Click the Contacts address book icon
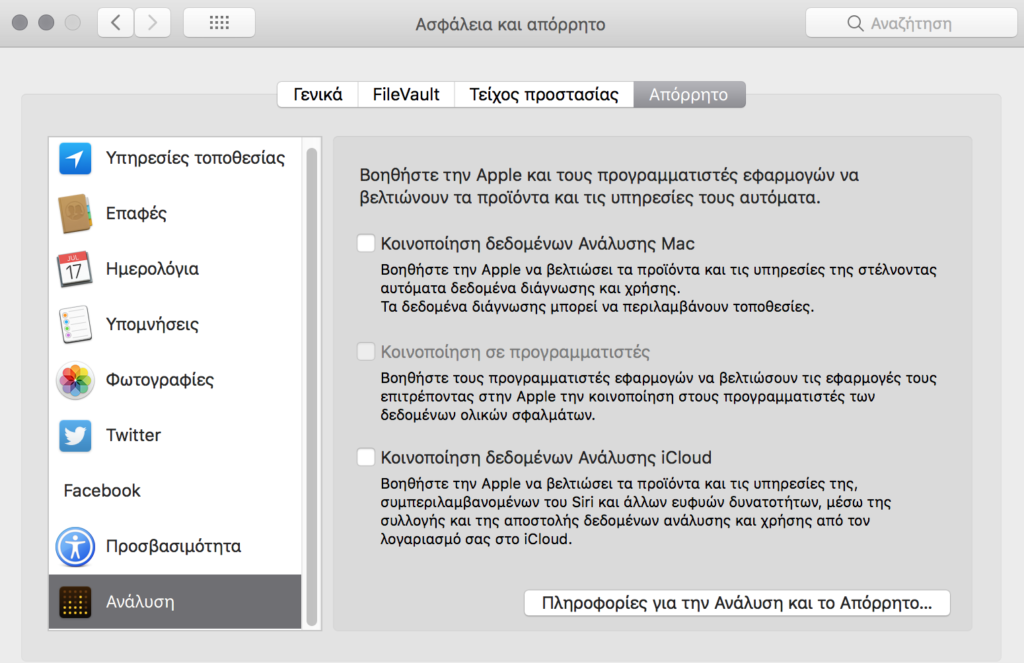The height and width of the screenshot is (663, 1024). point(75,214)
